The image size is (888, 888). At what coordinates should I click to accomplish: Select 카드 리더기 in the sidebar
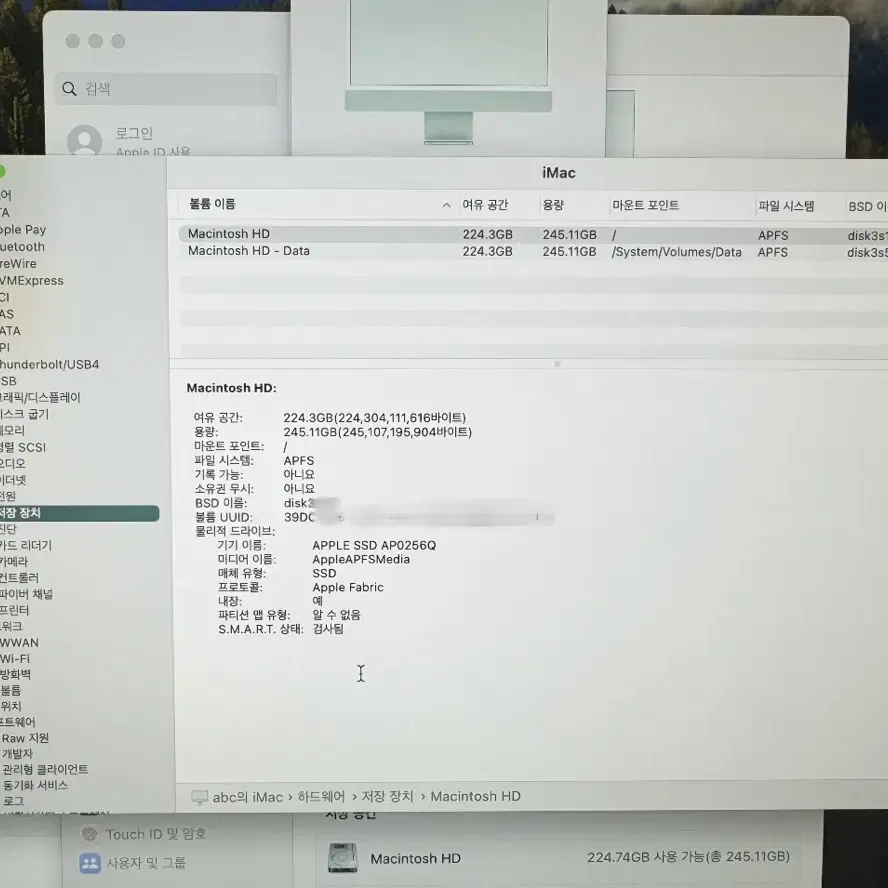point(25,545)
